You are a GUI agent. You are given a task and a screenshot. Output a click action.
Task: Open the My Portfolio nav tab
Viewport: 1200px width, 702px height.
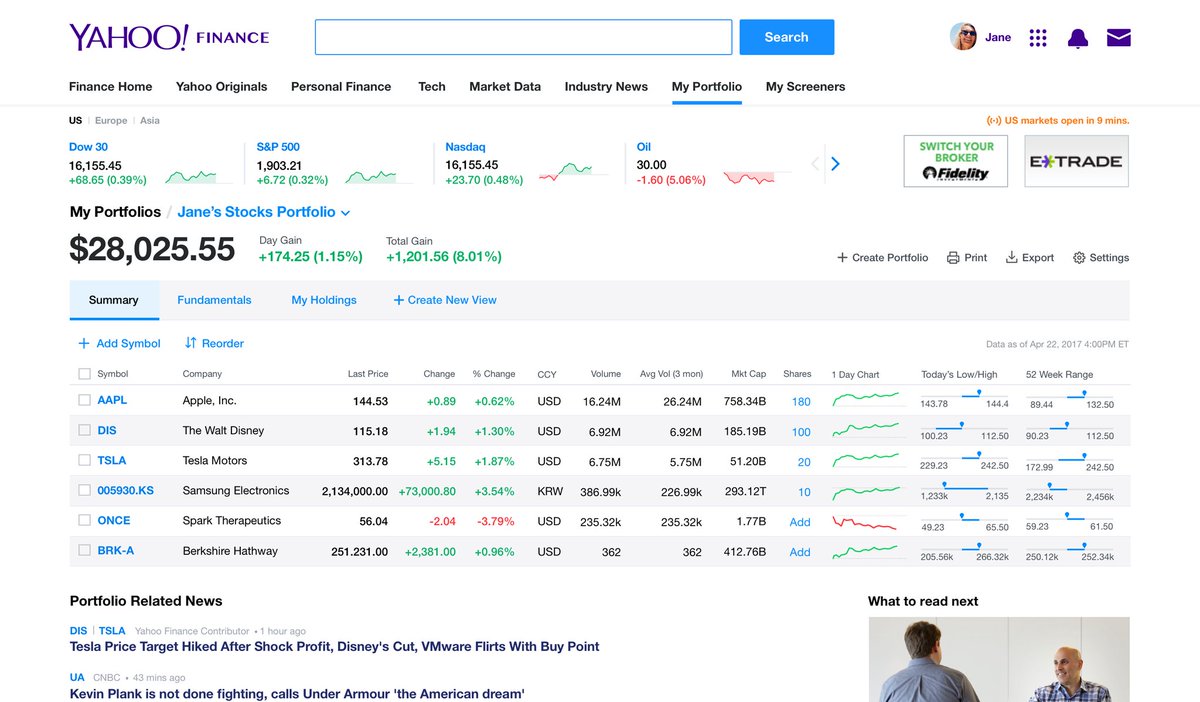click(707, 87)
